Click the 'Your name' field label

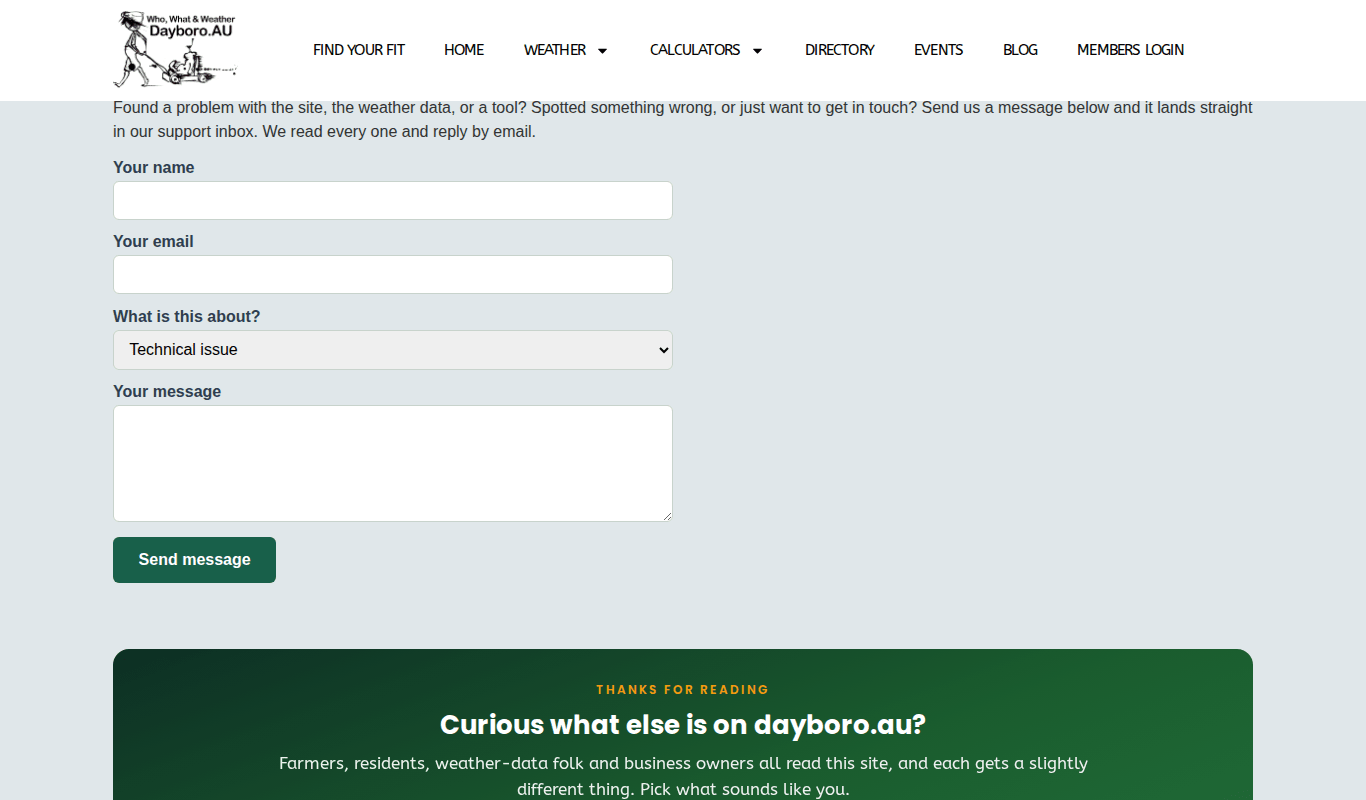pyautogui.click(x=154, y=168)
